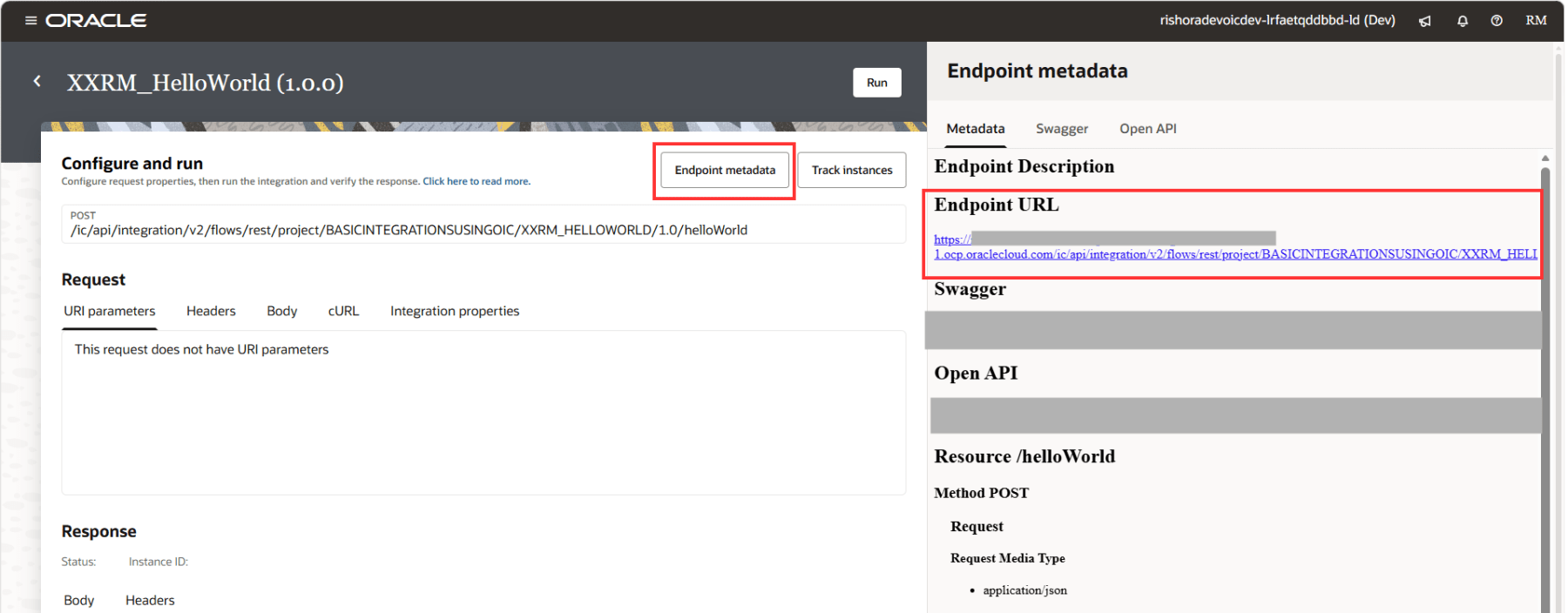Screen dimensions: 1568x613
Task: Click the Oracle logo
Action: (96, 21)
